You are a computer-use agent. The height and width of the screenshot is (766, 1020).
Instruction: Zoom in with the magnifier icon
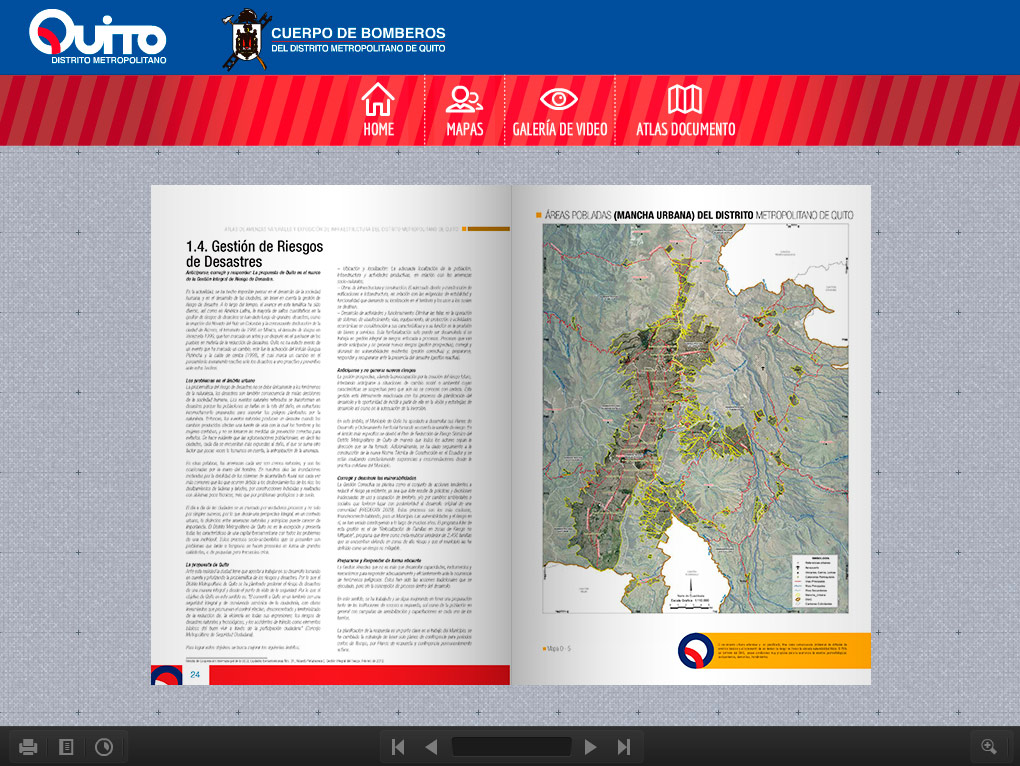tap(989, 746)
